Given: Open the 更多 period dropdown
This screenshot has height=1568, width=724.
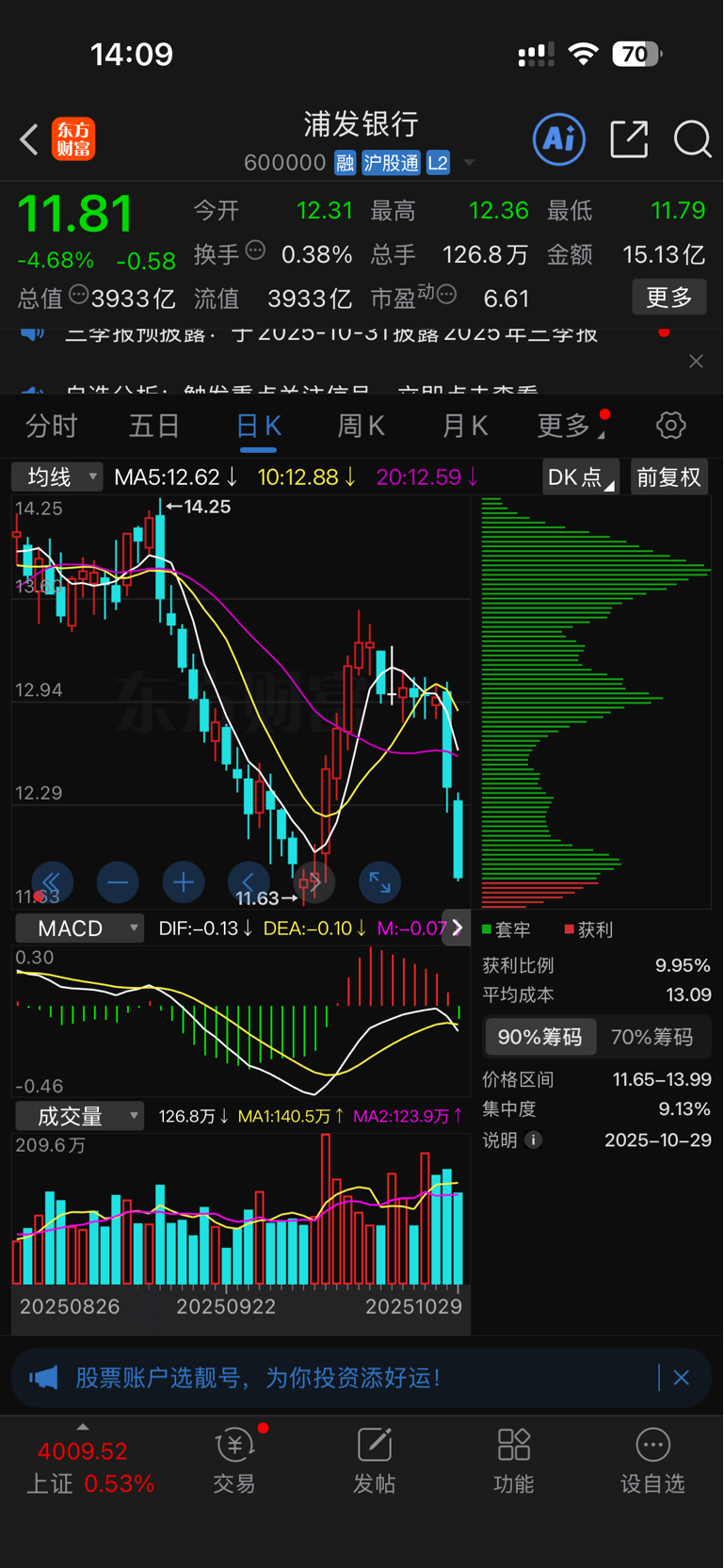Looking at the screenshot, I should [x=571, y=426].
